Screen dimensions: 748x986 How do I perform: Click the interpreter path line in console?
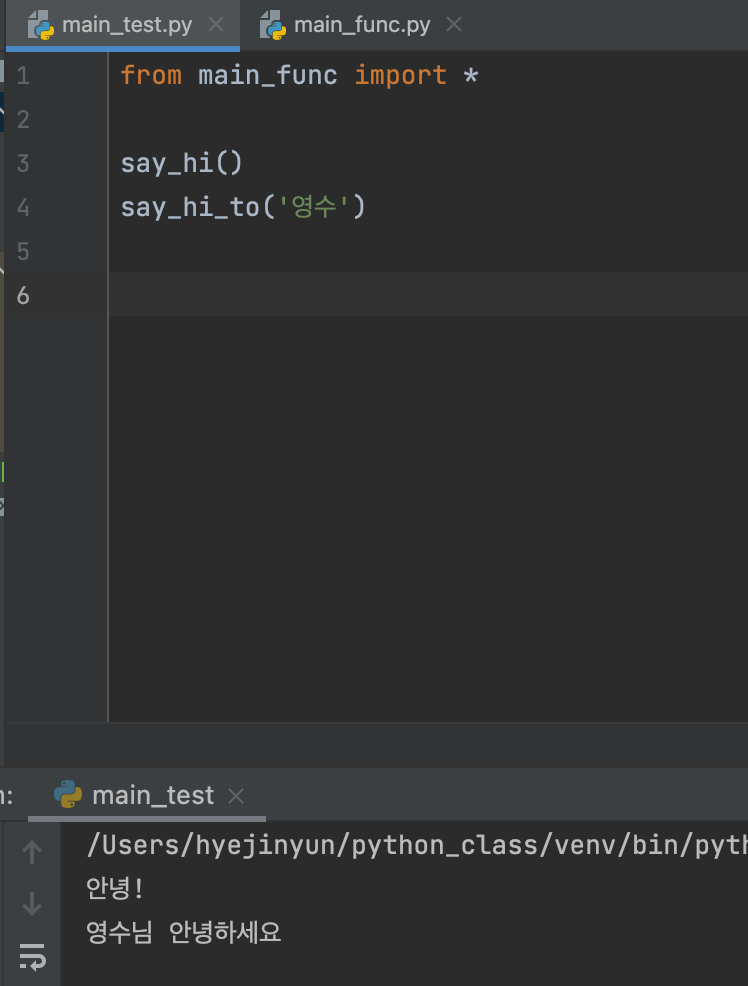tap(417, 846)
